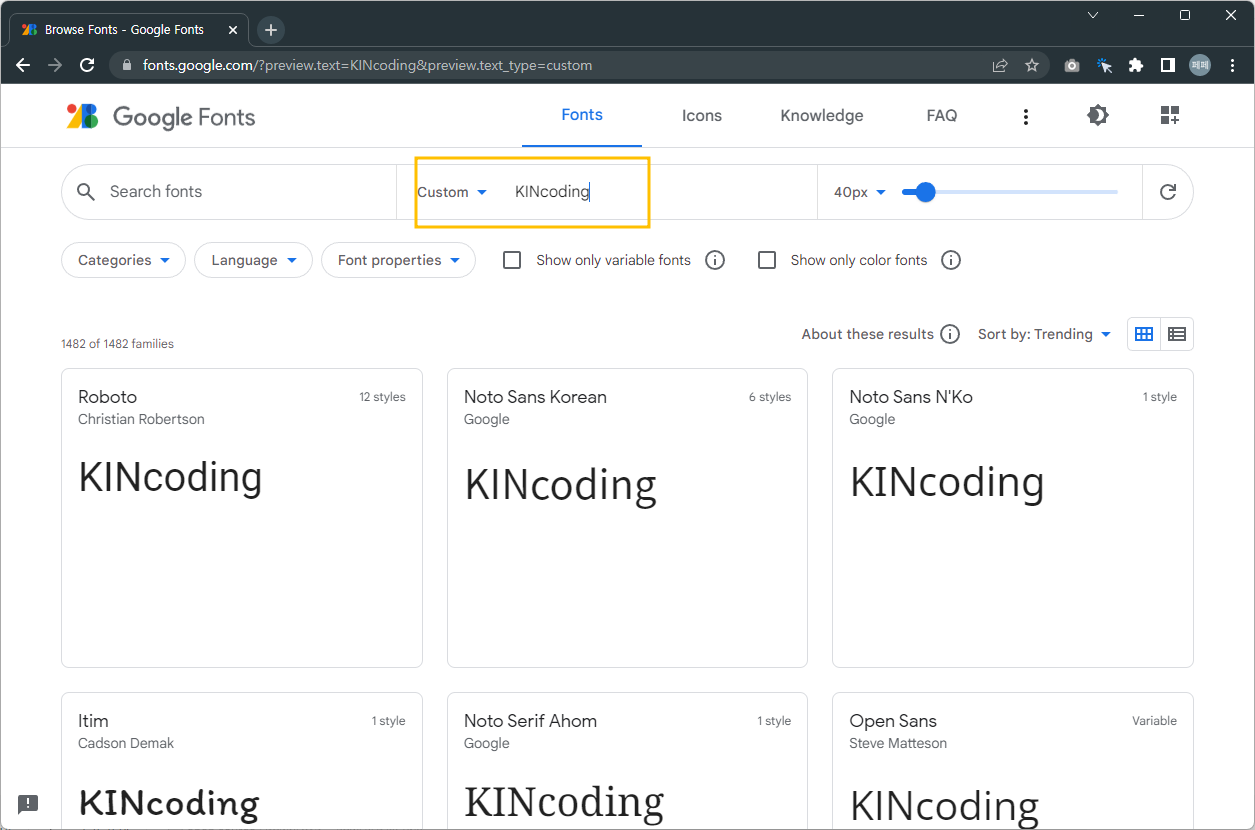Open Chrome tab search chevron
The width and height of the screenshot is (1255, 830).
coord(1093,15)
